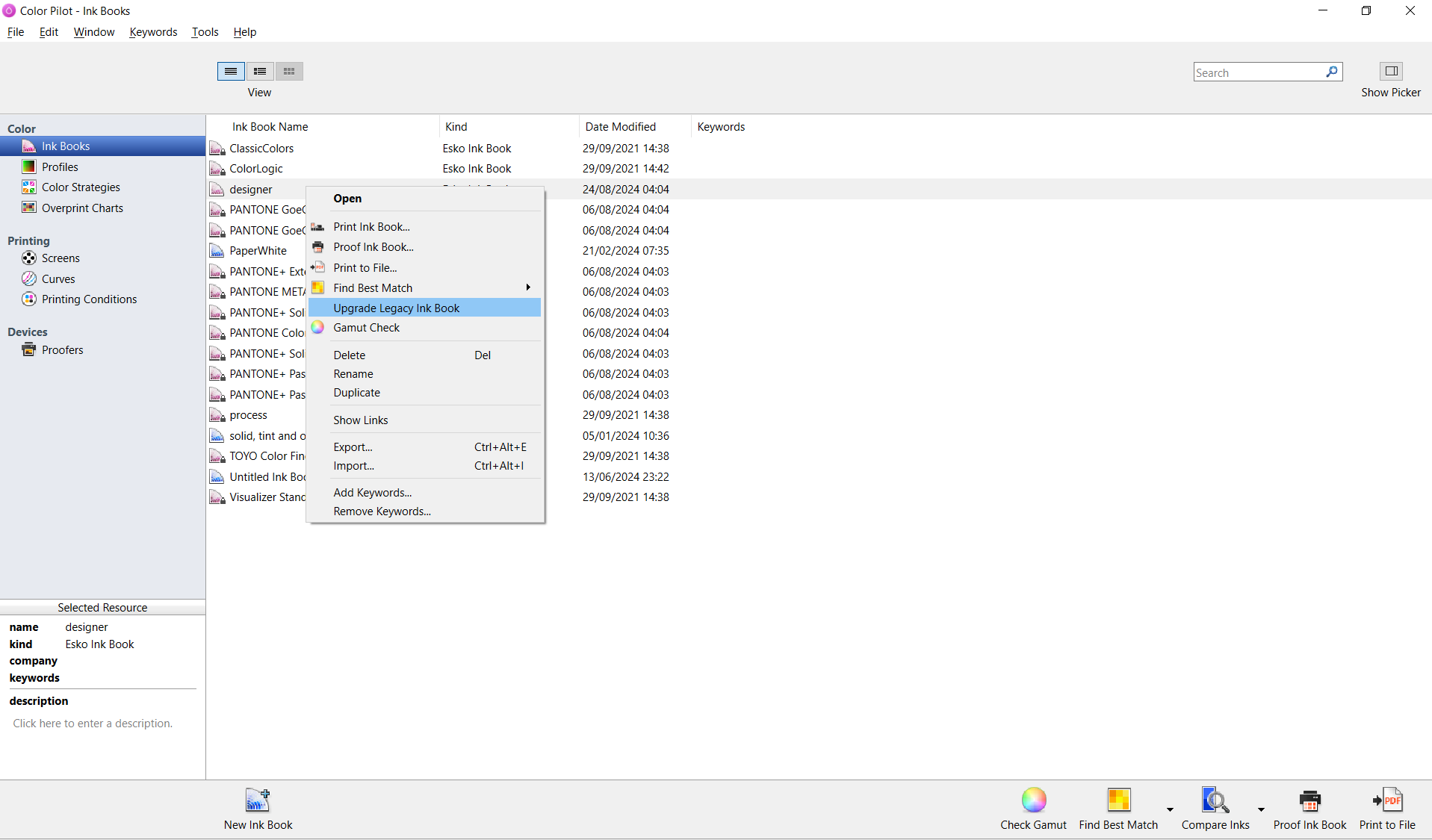Select Color Strategies in the sidebar
The height and width of the screenshot is (840, 1432).
pyautogui.click(x=80, y=187)
